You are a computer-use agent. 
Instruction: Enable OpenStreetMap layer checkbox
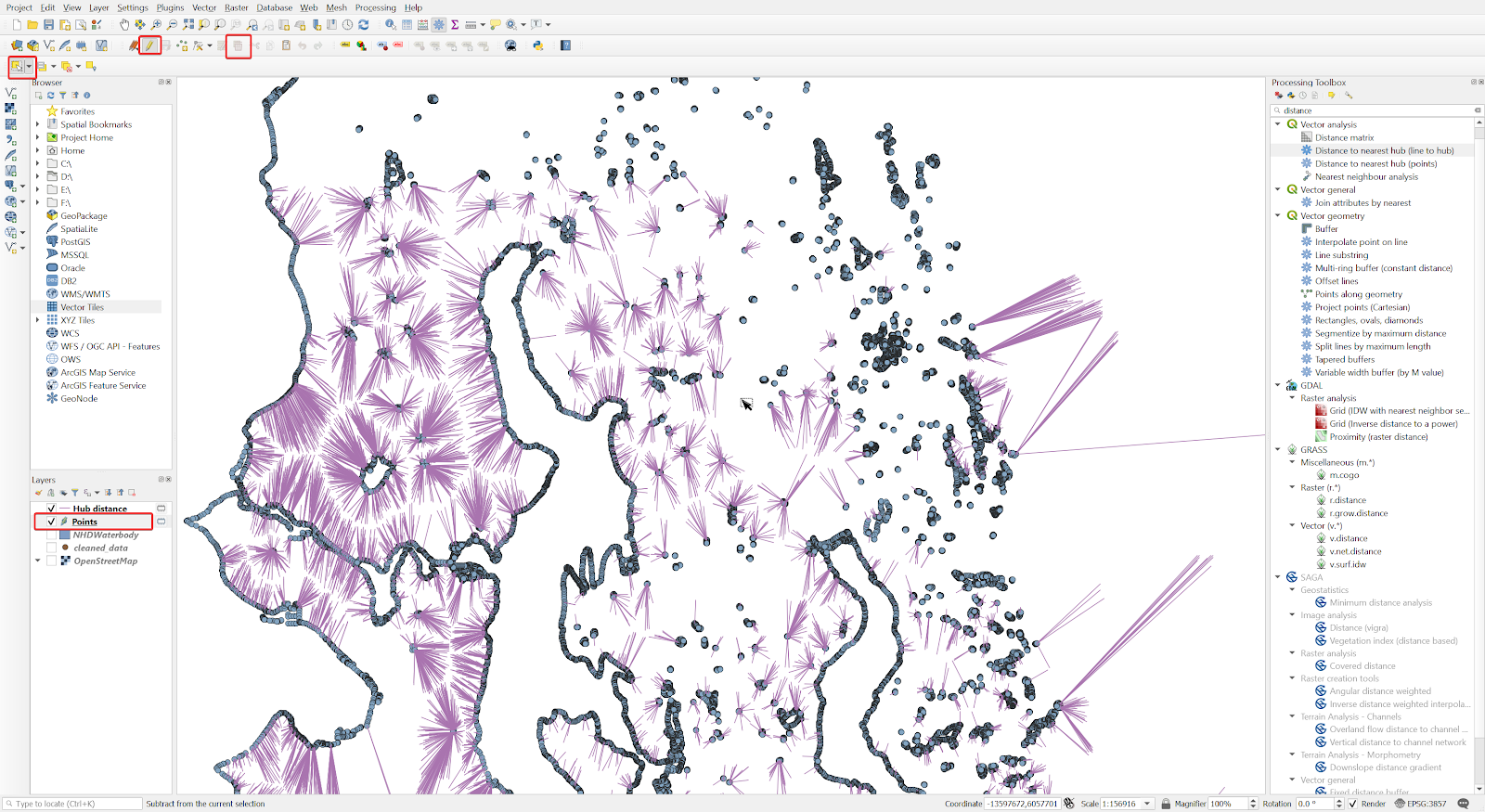coord(51,561)
